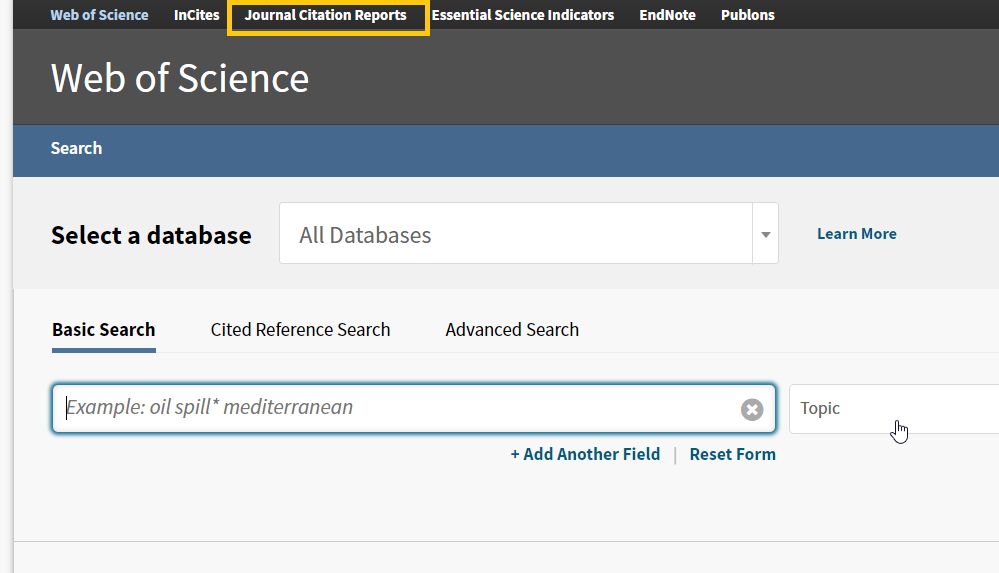Go to InCites in the top navigation
Image resolution: width=999 pixels, height=573 pixels.
pyautogui.click(x=196, y=15)
